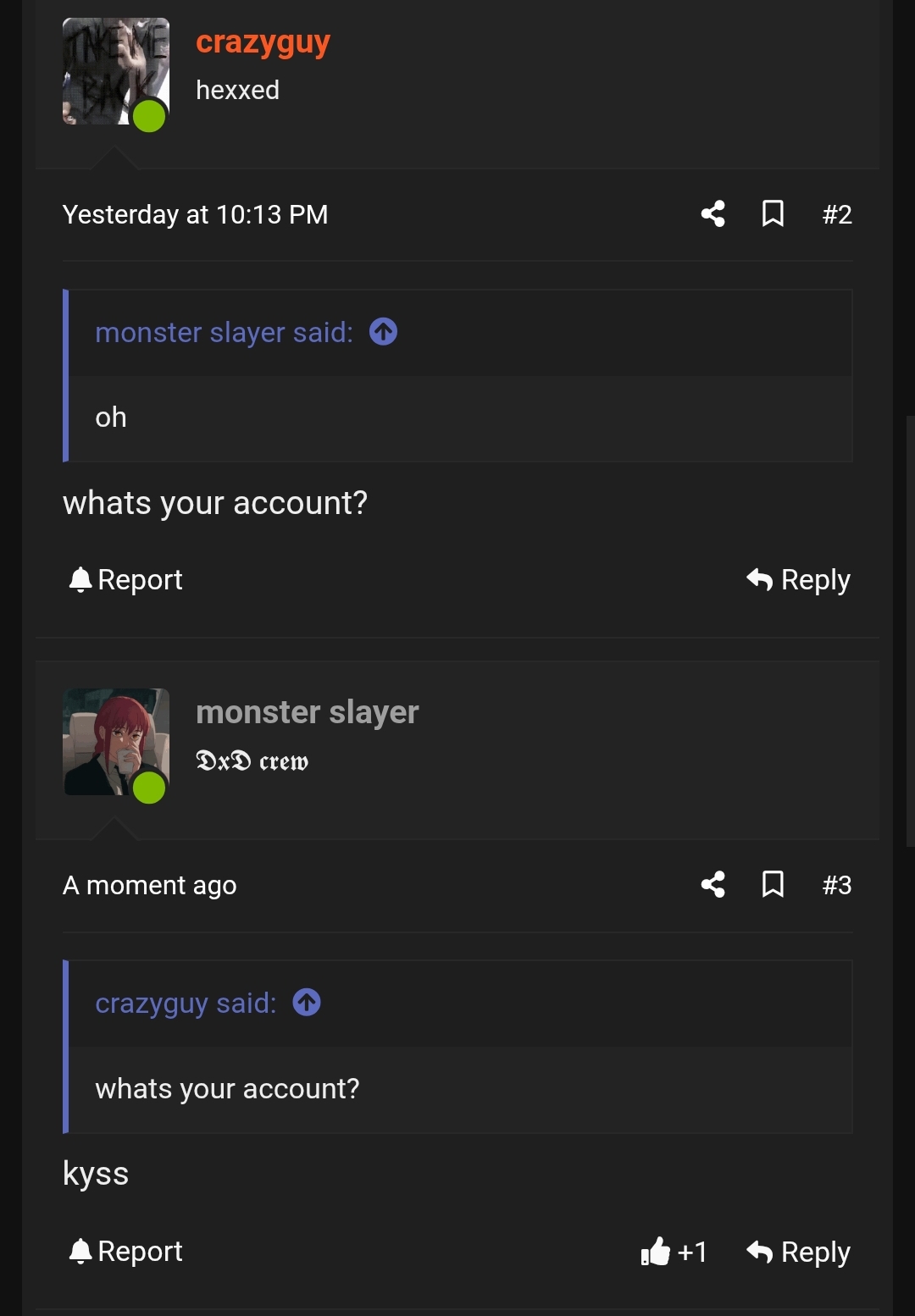915x1316 pixels.
Task: Share post #2 via share icon
Action: pyautogui.click(x=713, y=214)
